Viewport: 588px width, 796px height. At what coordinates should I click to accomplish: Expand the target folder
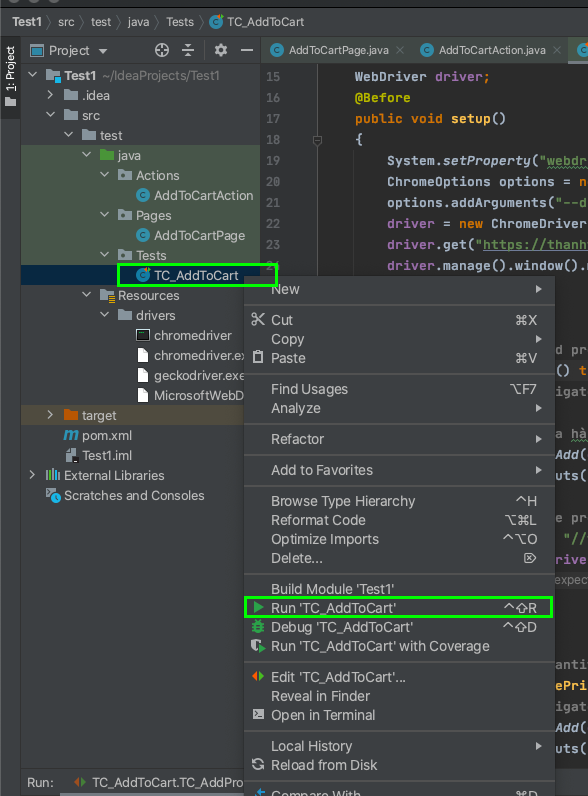tap(50, 415)
